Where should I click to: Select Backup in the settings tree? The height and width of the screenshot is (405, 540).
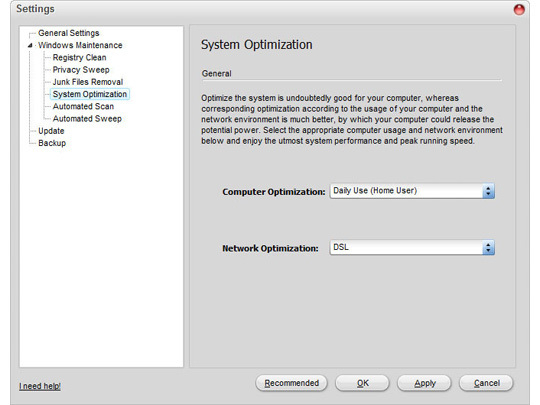click(x=52, y=143)
